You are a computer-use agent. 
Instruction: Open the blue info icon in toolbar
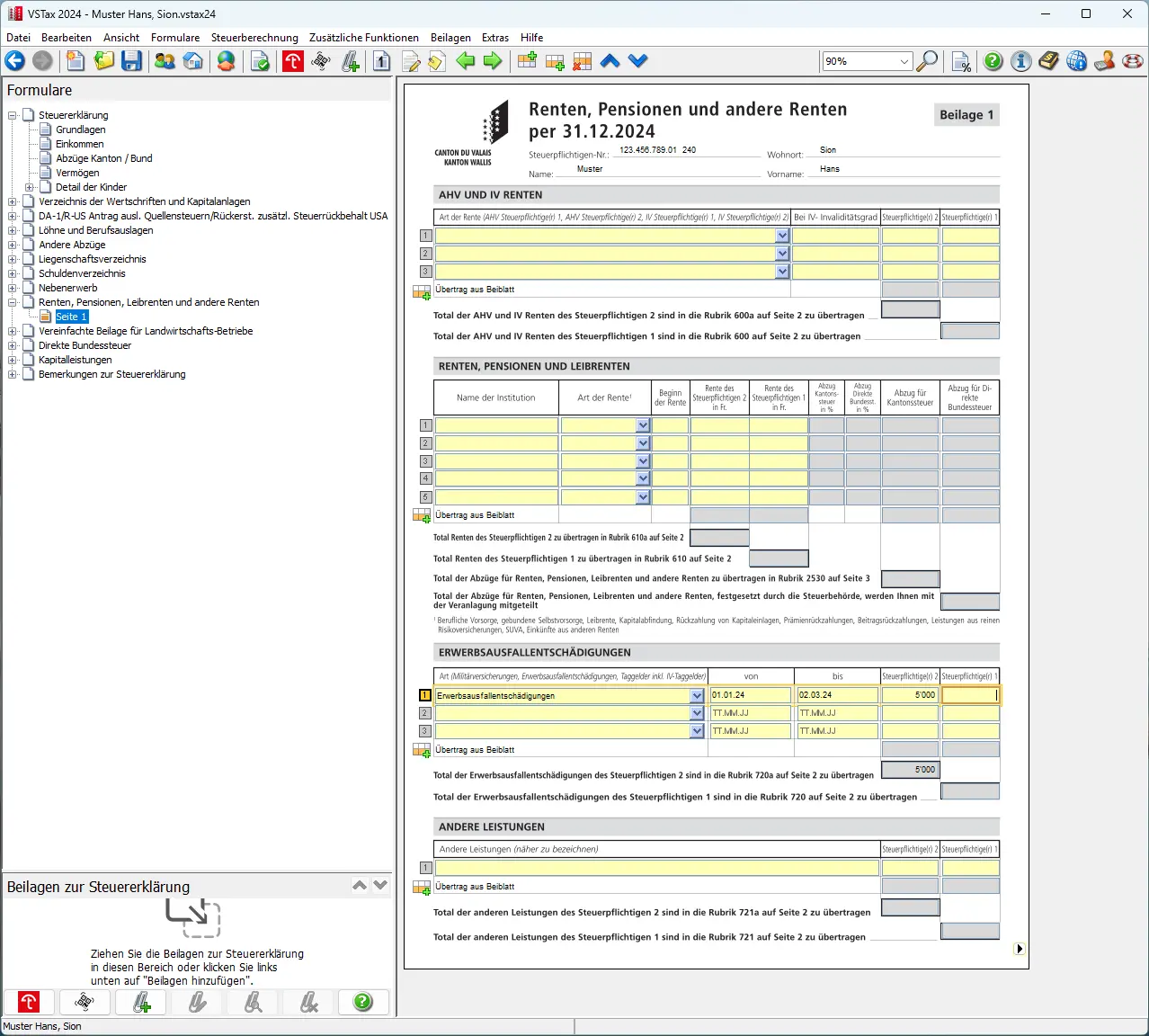(1020, 61)
